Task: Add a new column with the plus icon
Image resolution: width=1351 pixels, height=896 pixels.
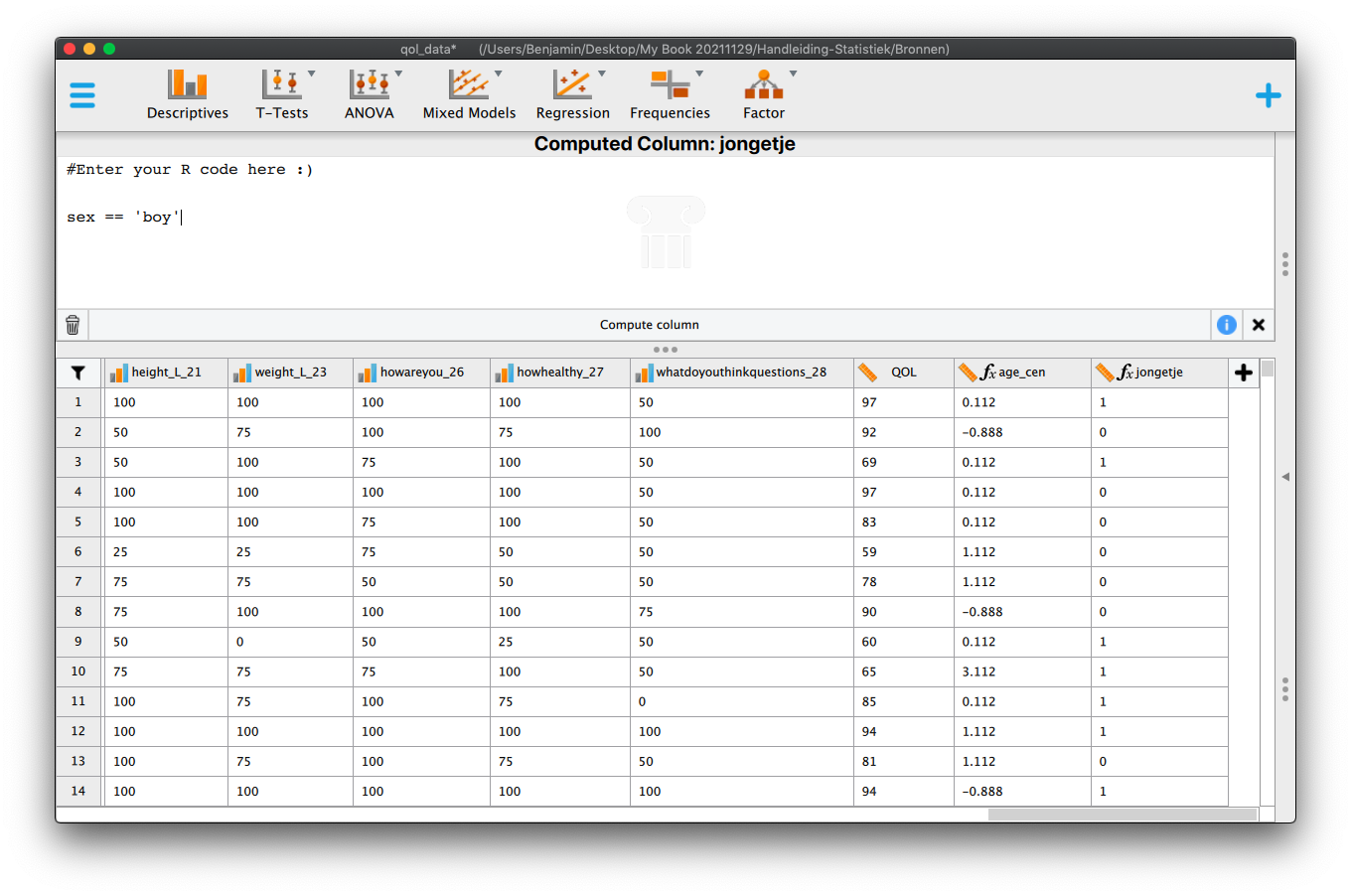Action: point(1244,373)
